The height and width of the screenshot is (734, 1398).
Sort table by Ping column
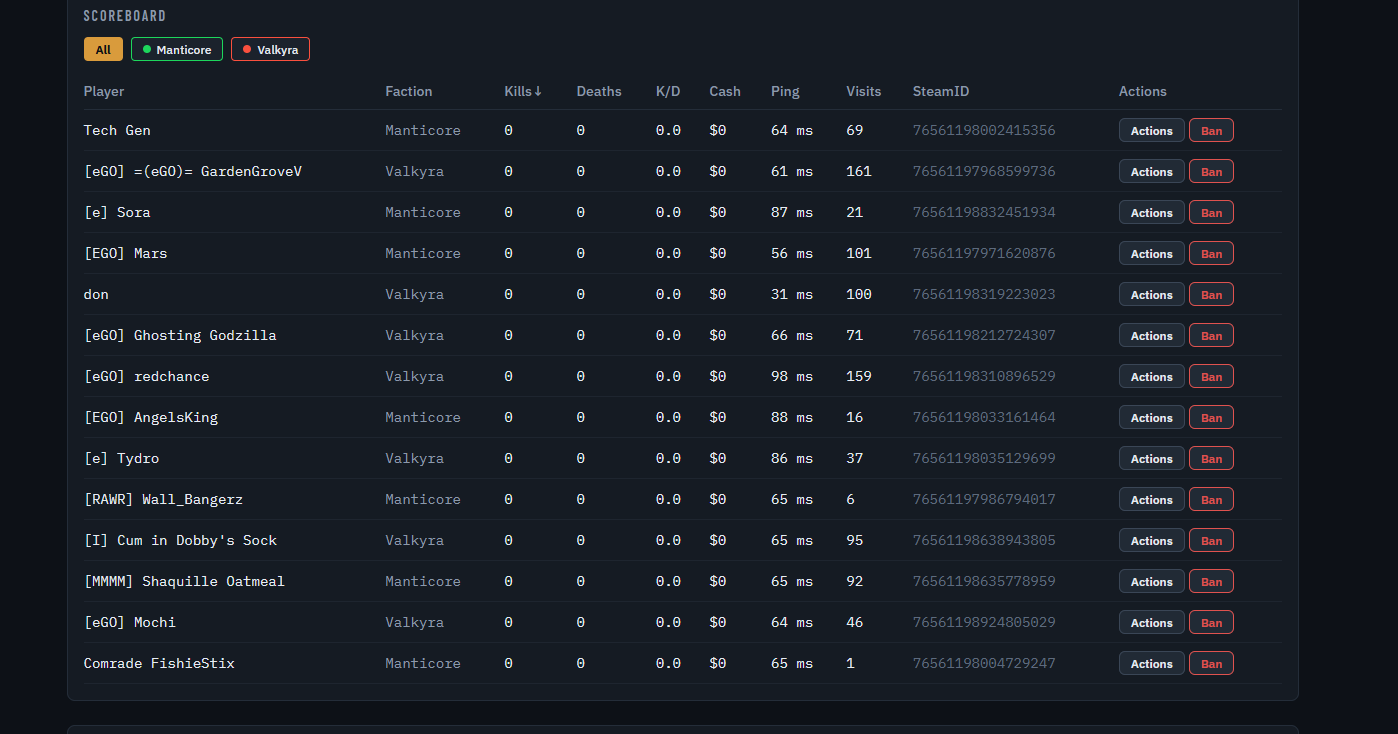785,91
